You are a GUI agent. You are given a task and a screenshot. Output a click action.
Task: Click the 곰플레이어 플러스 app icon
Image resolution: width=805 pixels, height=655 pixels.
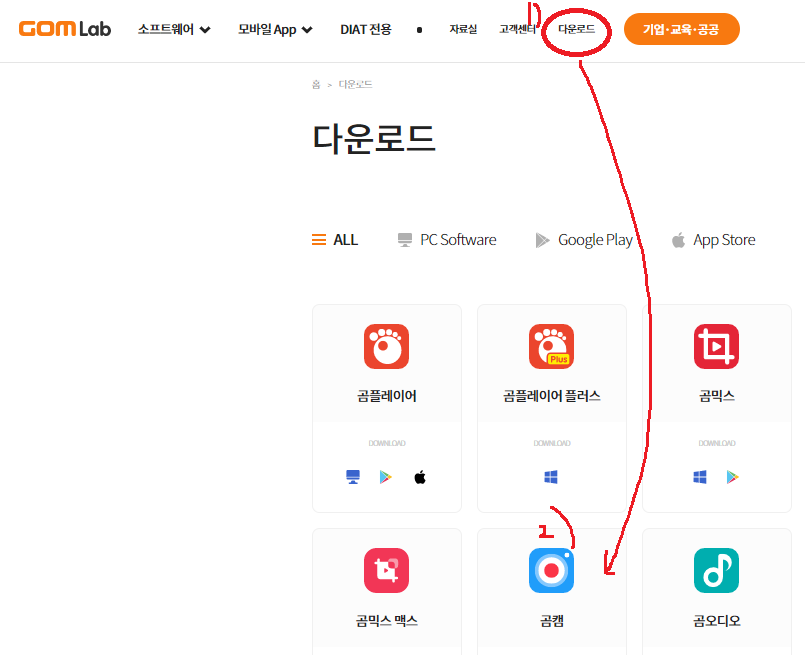click(552, 346)
